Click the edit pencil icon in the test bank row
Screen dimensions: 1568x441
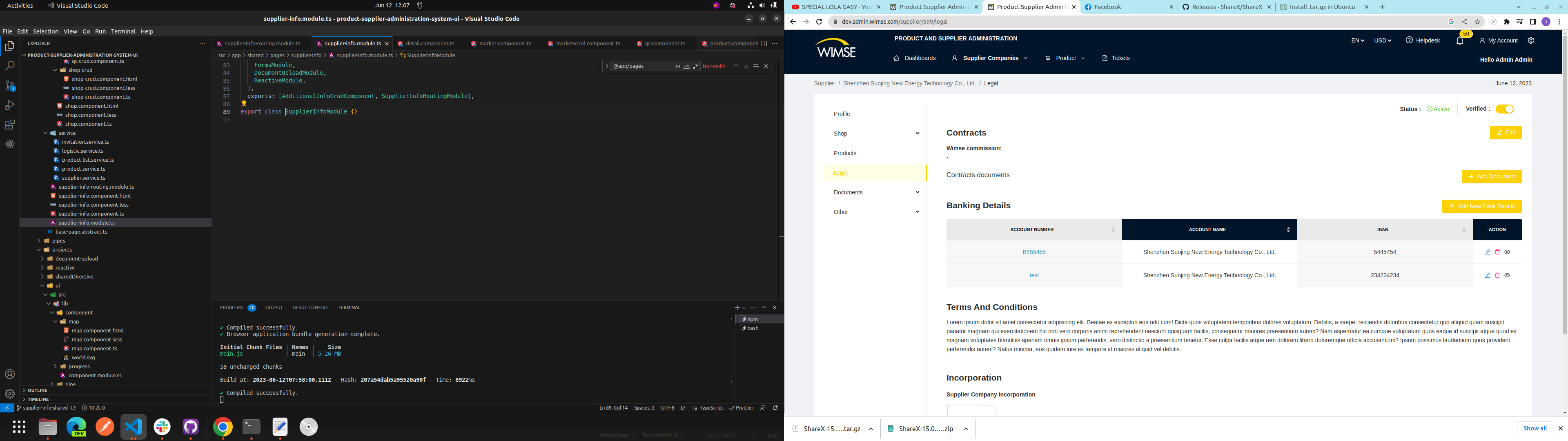tap(1487, 275)
